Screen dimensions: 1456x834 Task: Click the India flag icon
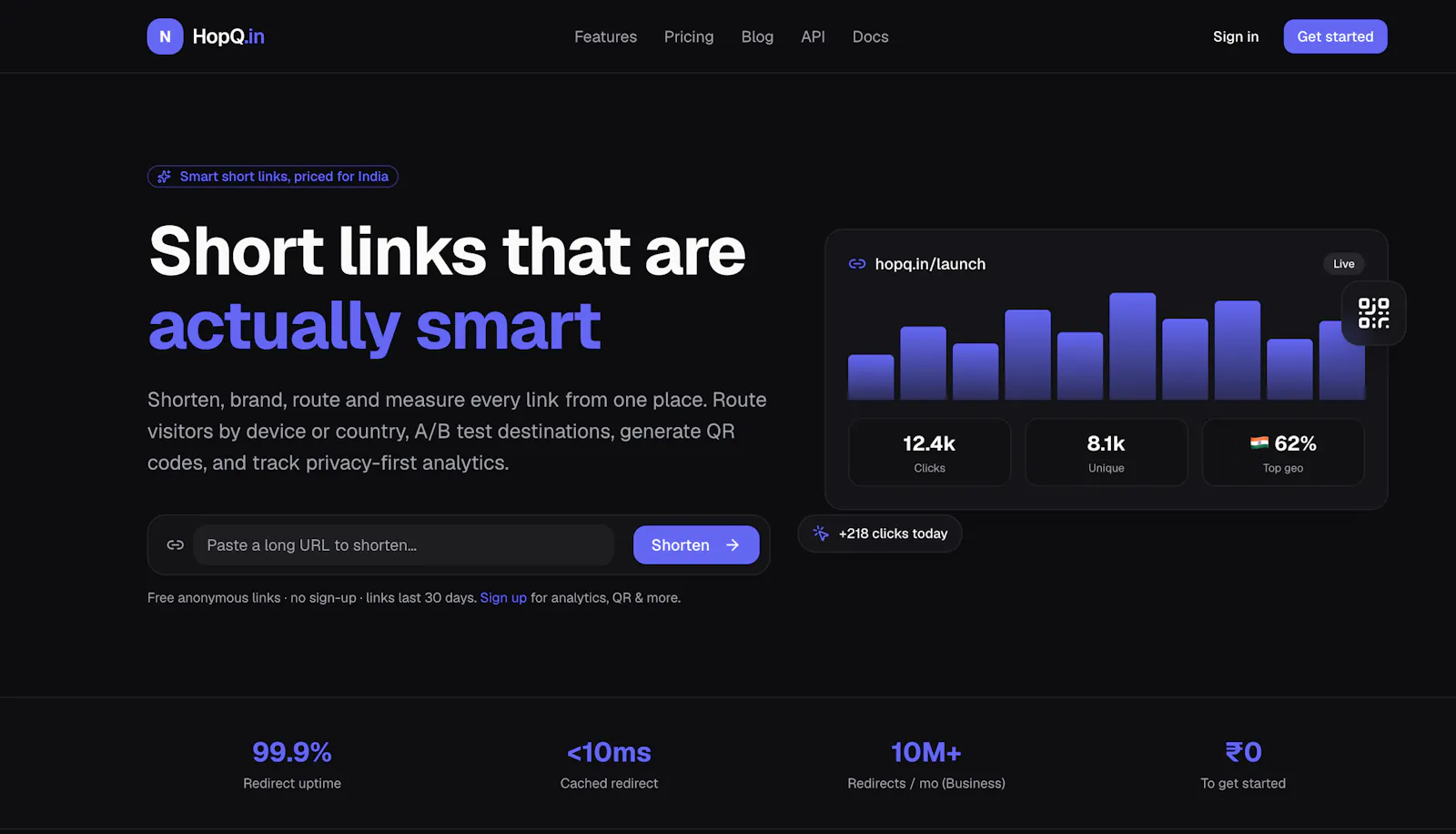[x=1259, y=443]
